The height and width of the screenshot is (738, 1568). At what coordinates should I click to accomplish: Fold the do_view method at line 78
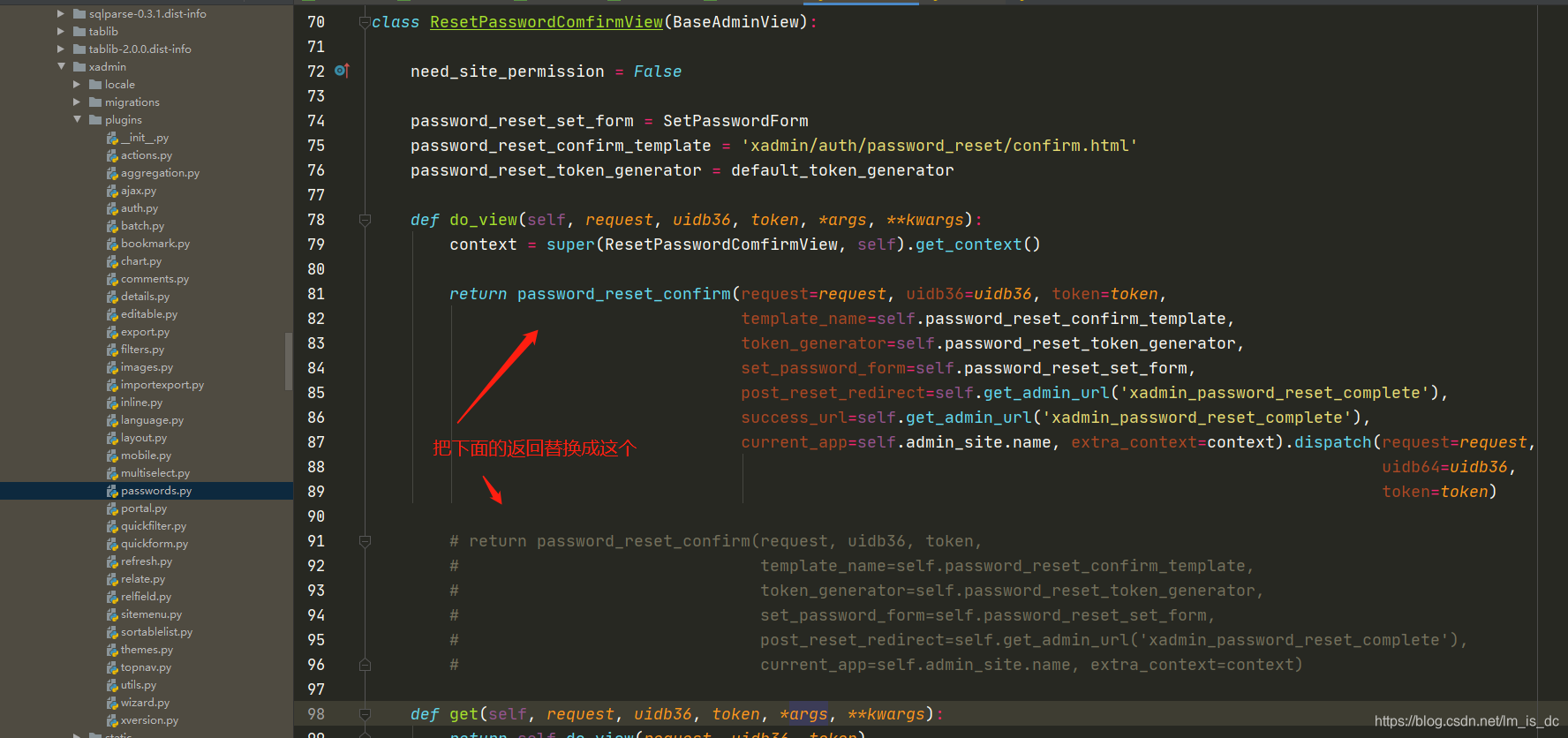point(365,220)
